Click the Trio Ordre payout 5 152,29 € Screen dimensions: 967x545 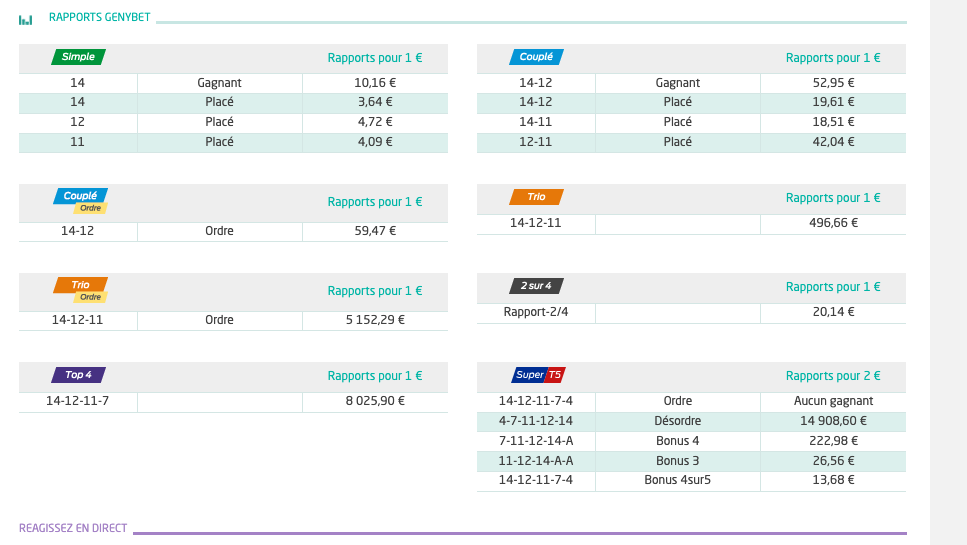pyautogui.click(x=375, y=319)
